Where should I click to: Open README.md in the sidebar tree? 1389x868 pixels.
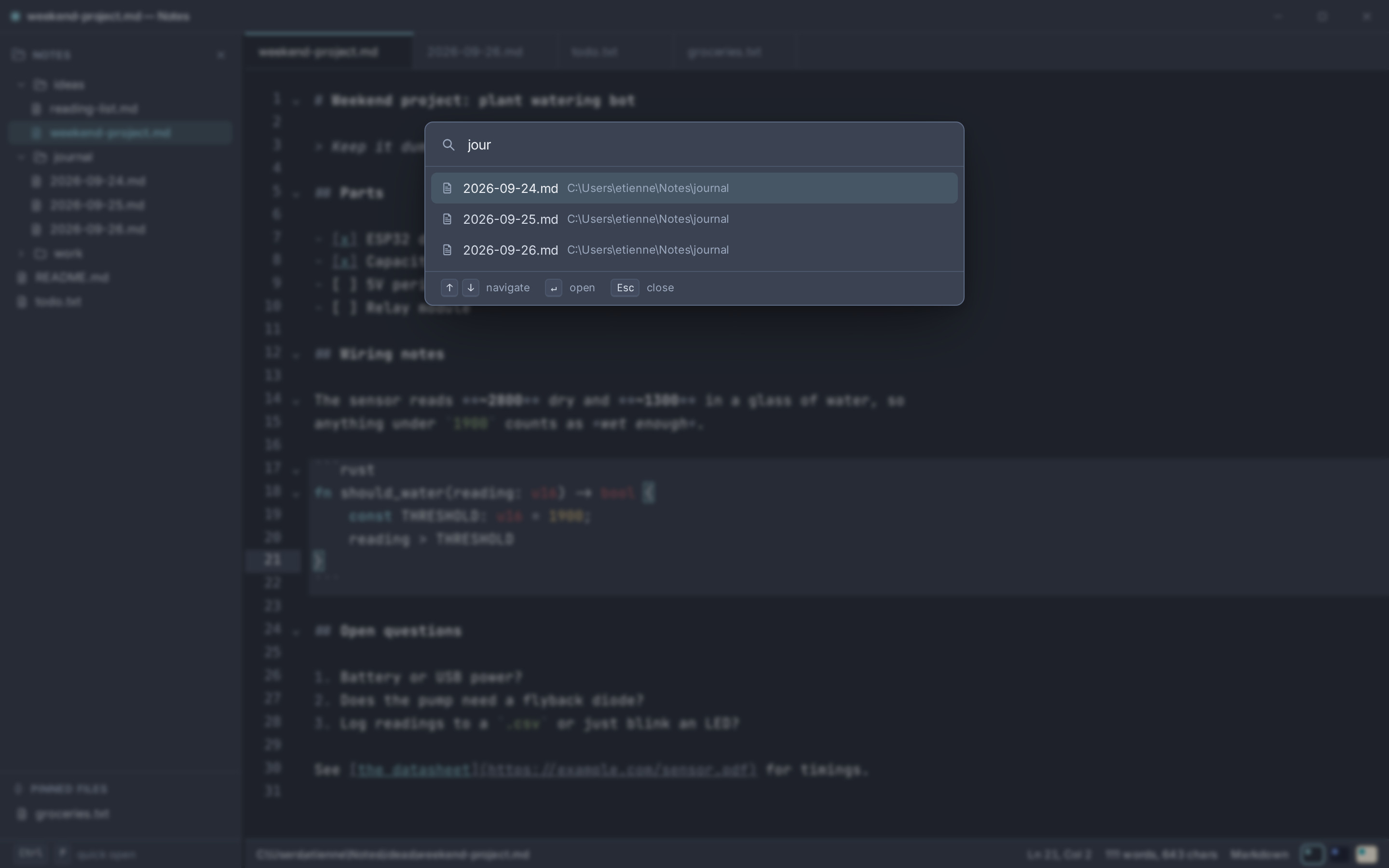(120, 278)
